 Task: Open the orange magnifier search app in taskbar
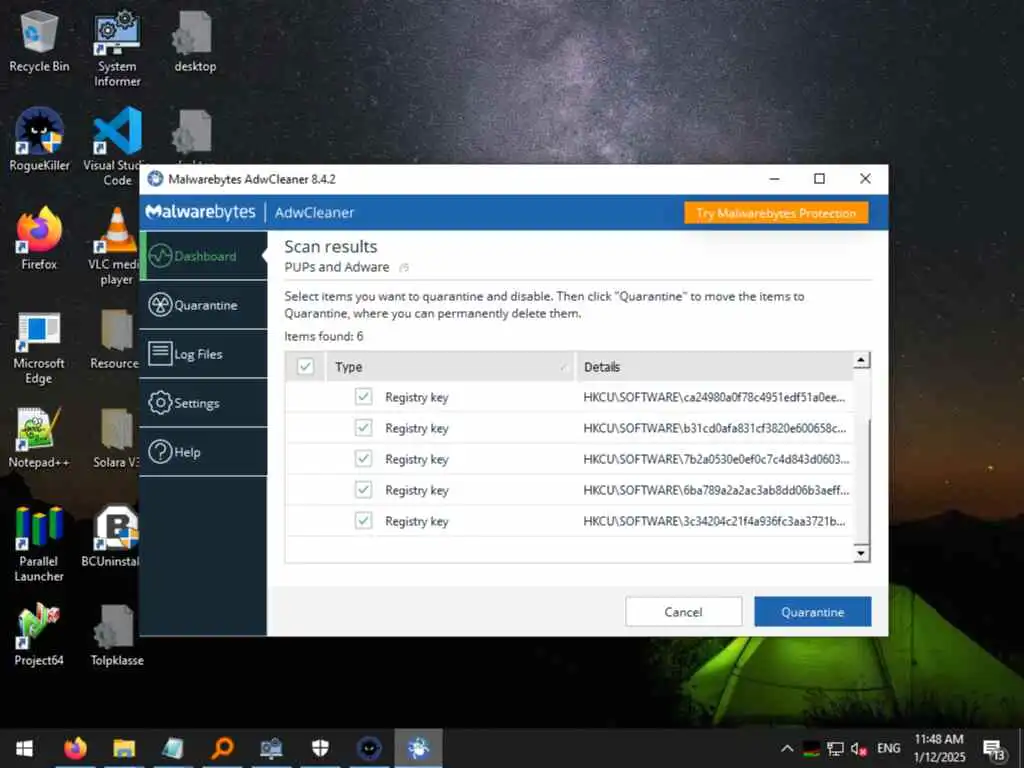tap(222, 748)
